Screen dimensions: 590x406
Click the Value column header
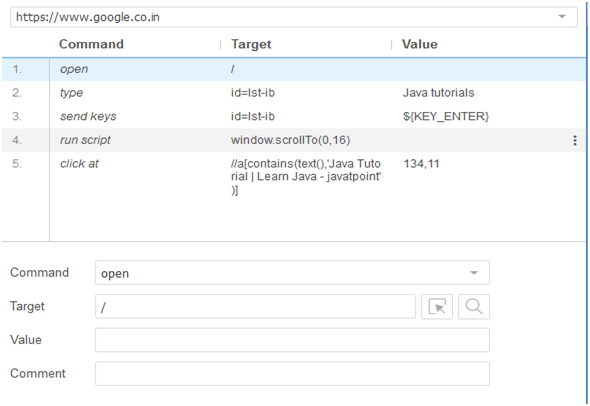point(420,44)
